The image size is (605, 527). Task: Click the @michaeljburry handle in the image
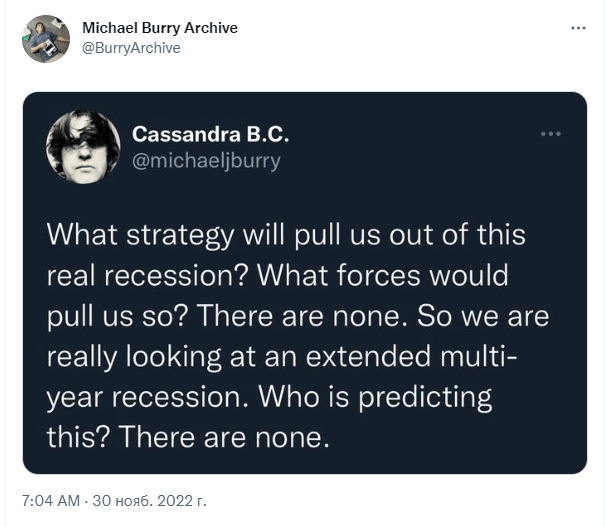[206, 161]
